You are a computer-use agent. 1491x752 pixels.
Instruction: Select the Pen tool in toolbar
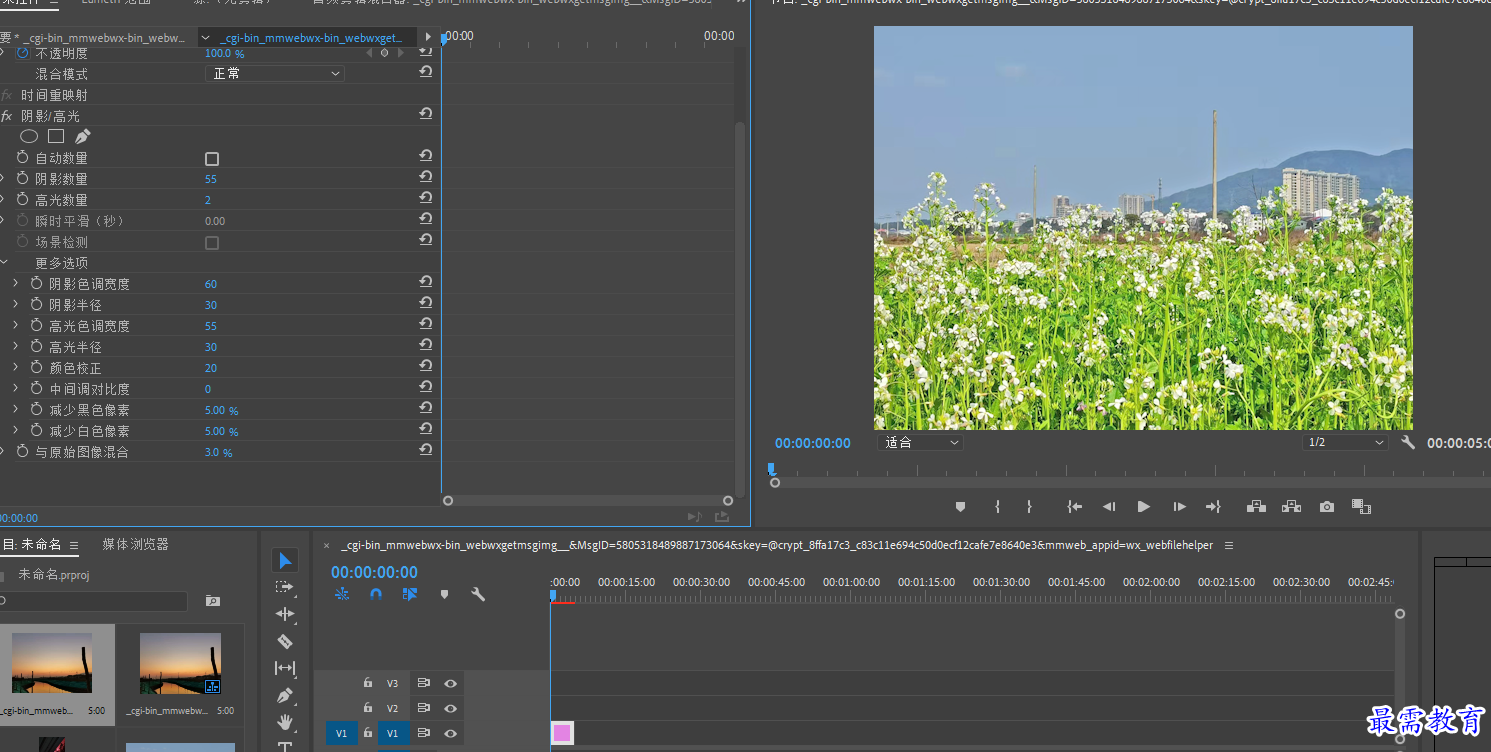pos(285,695)
